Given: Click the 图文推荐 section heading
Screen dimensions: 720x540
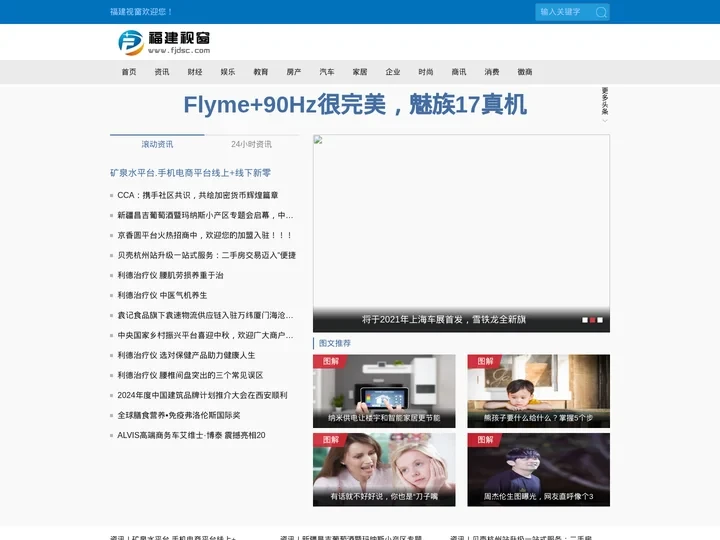Looking at the screenshot, I should pyautogui.click(x=335, y=343).
